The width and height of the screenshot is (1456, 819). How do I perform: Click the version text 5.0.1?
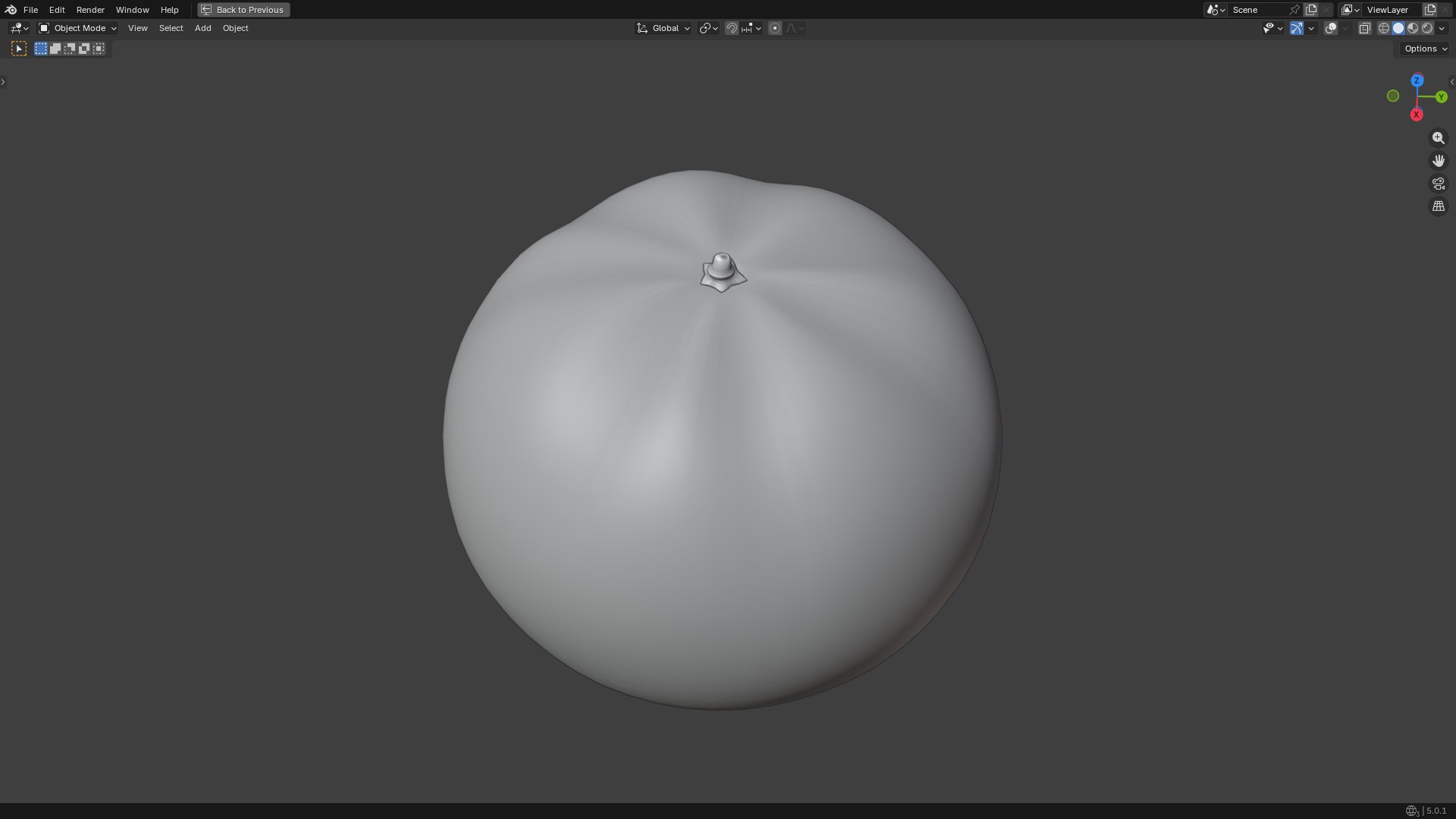(x=1436, y=811)
